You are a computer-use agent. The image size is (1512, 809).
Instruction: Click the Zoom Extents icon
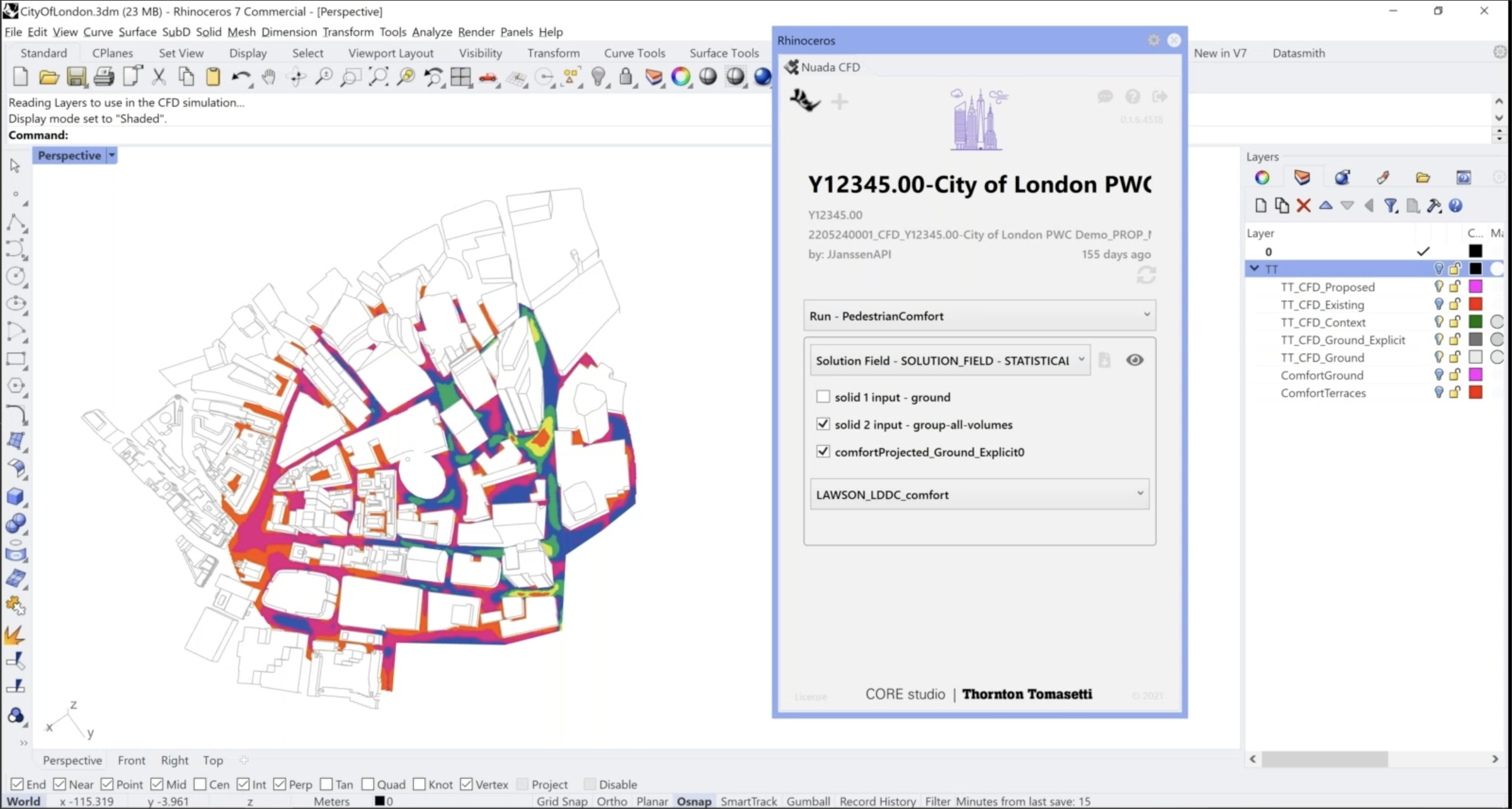click(379, 77)
